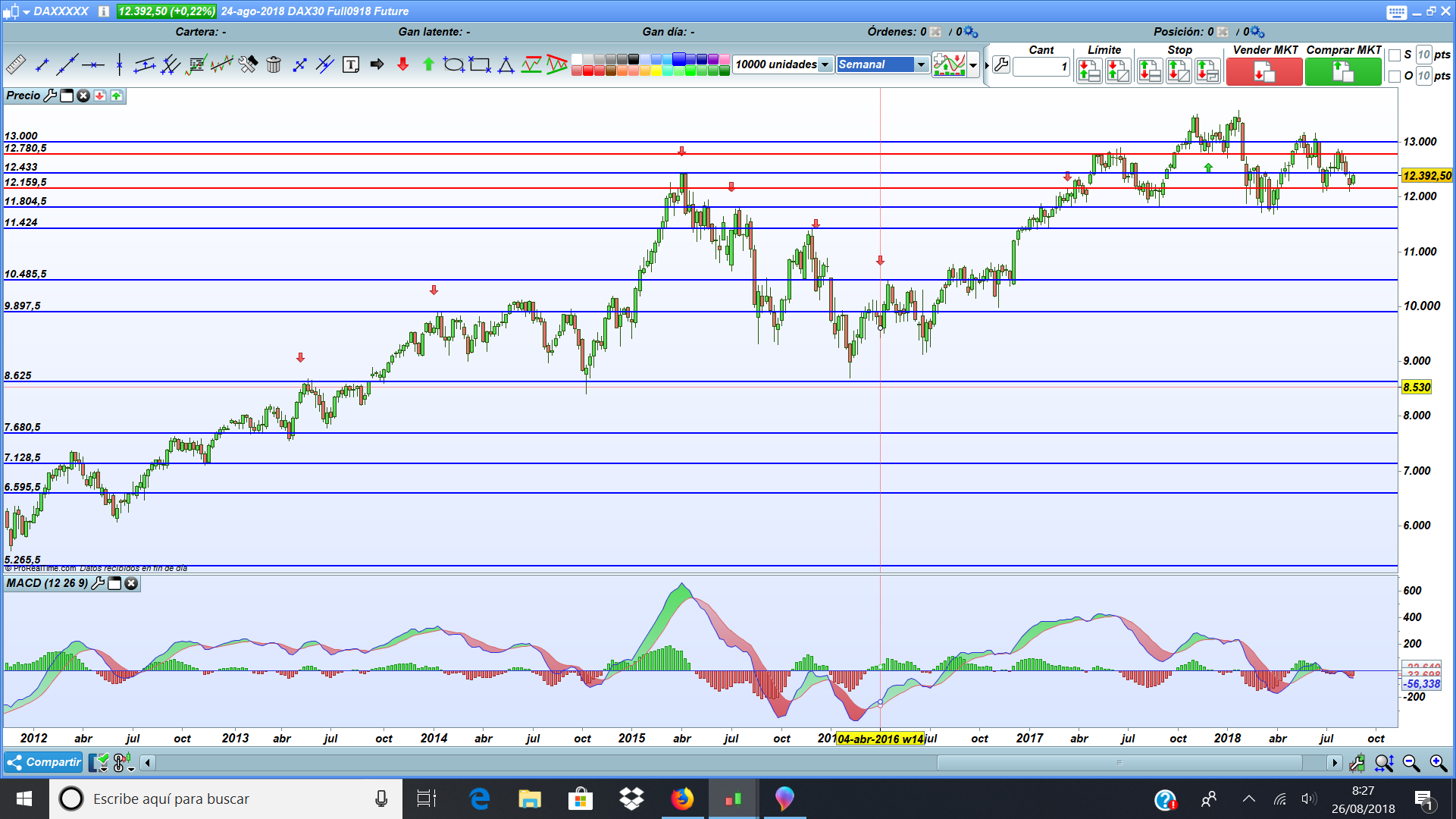
Task: Click the Cant quantity input field
Action: pyautogui.click(x=1041, y=67)
